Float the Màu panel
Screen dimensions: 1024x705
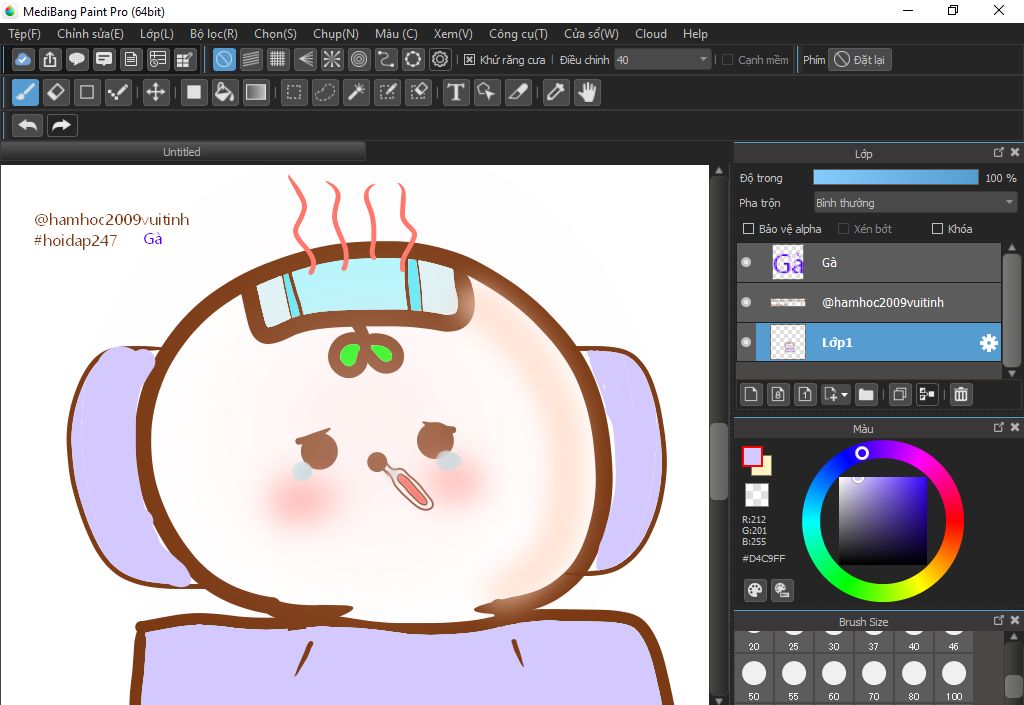click(x=999, y=427)
